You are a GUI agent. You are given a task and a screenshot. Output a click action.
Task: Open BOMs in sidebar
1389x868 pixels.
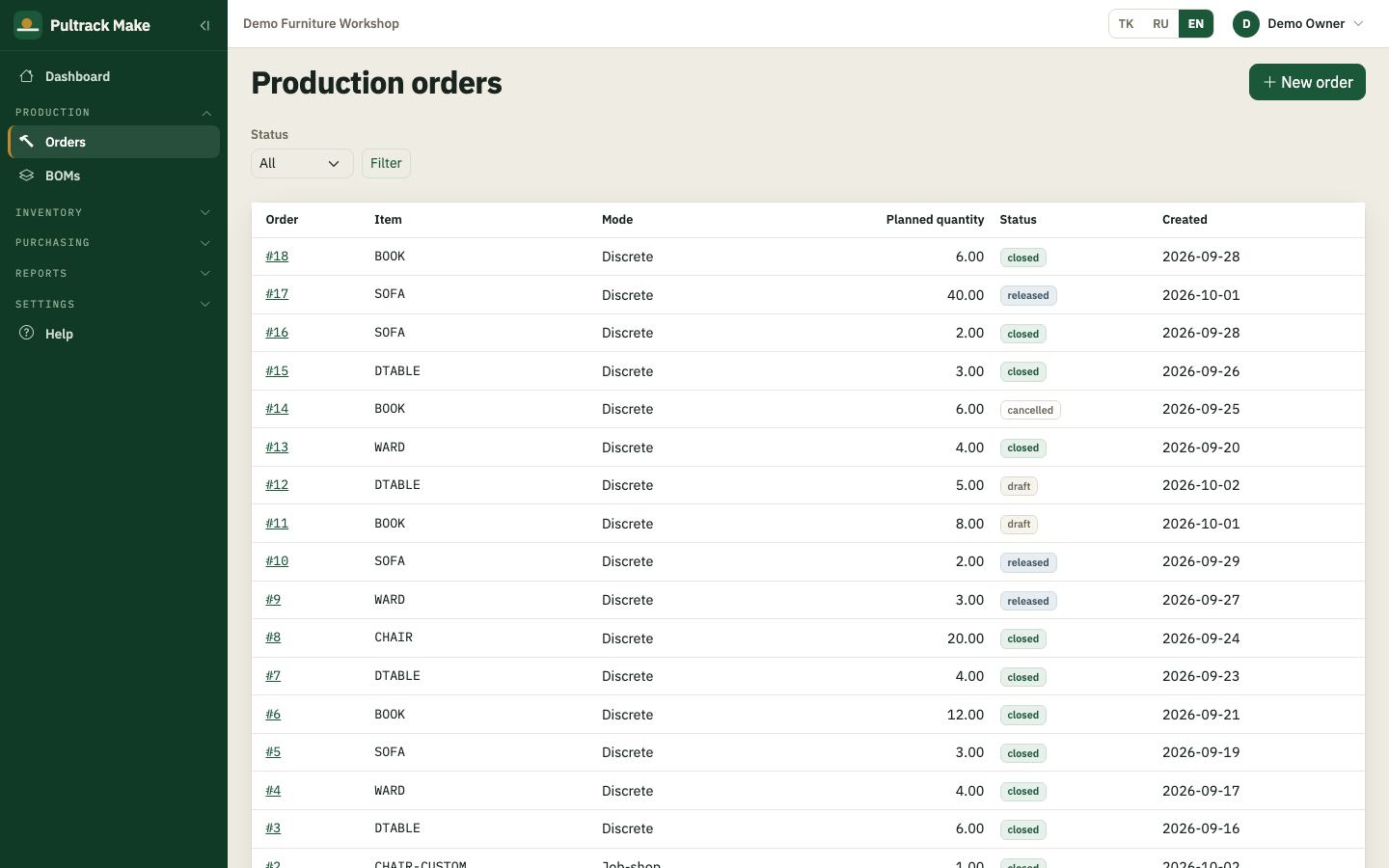(114, 176)
